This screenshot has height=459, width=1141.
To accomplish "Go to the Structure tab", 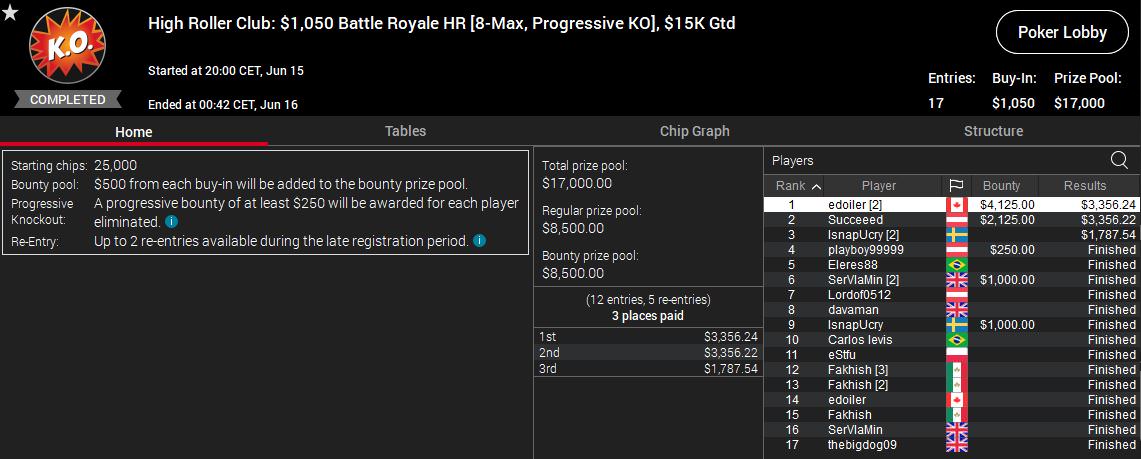I will (993, 131).
